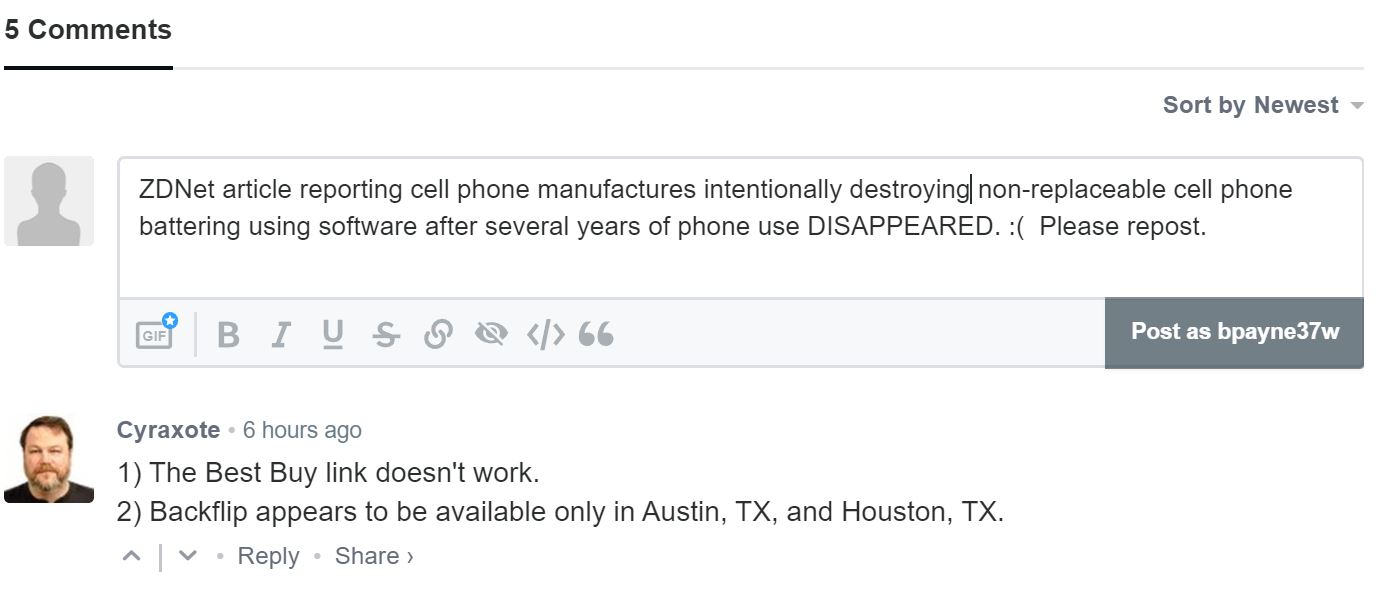Open Cyraxote's profile via username
This screenshot has height=593, width=1381.
[168, 430]
